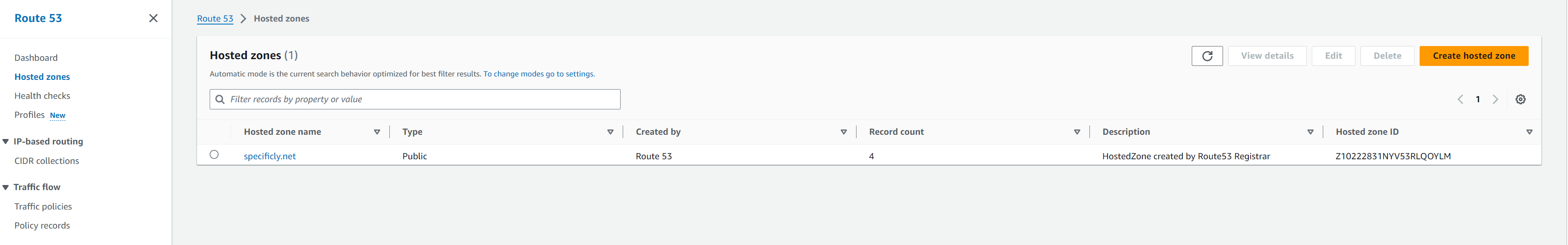Click the search magnifier icon in filter box

coord(220,100)
